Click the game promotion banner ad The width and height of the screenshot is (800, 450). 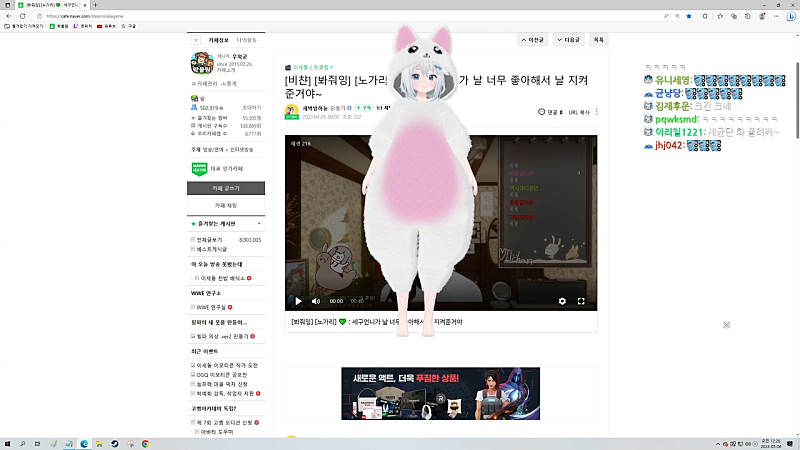[x=440, y=393]
